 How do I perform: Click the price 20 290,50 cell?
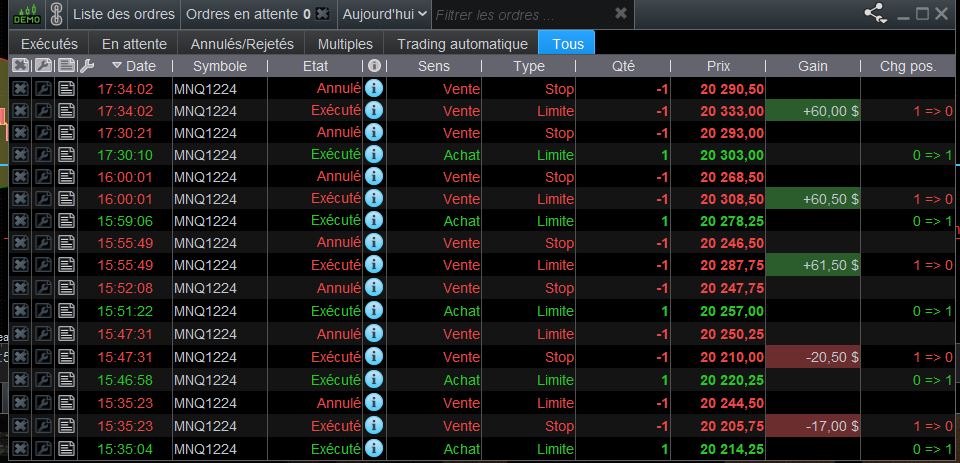point(718,89)
